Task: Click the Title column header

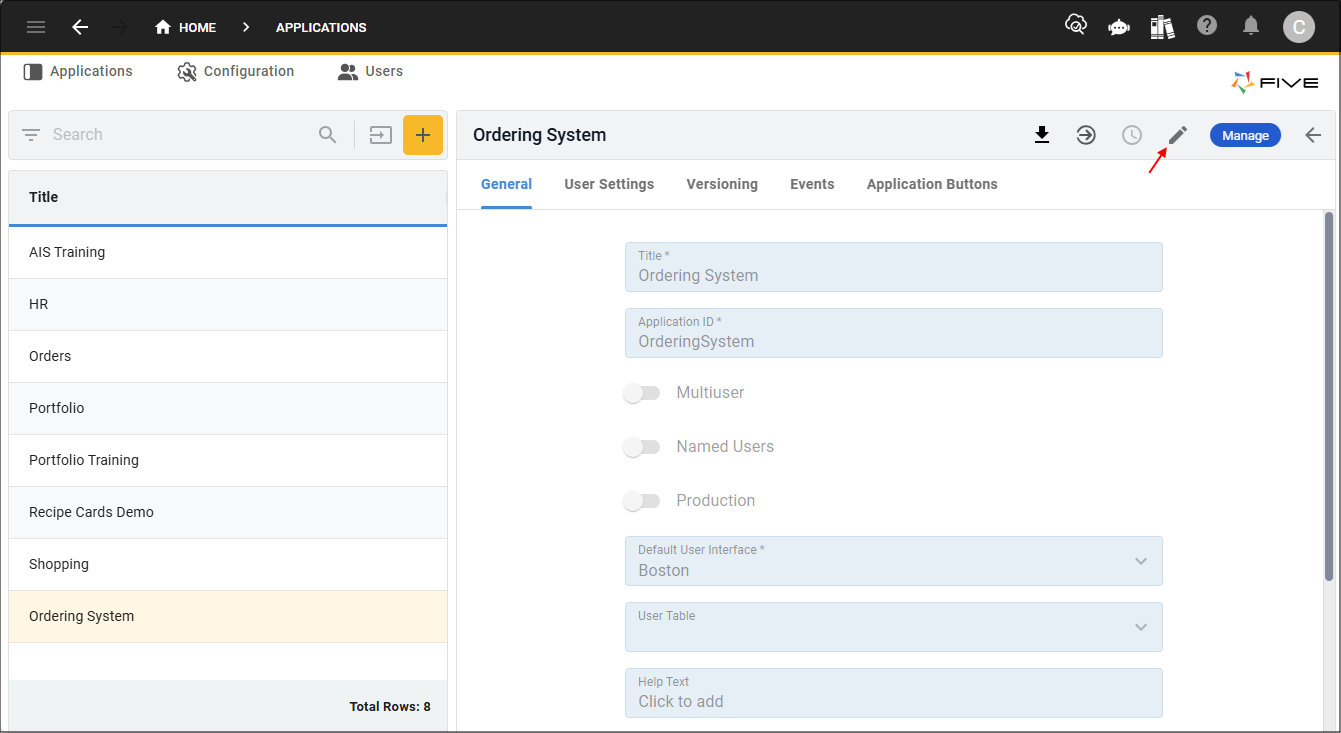Action: point(228,197)
